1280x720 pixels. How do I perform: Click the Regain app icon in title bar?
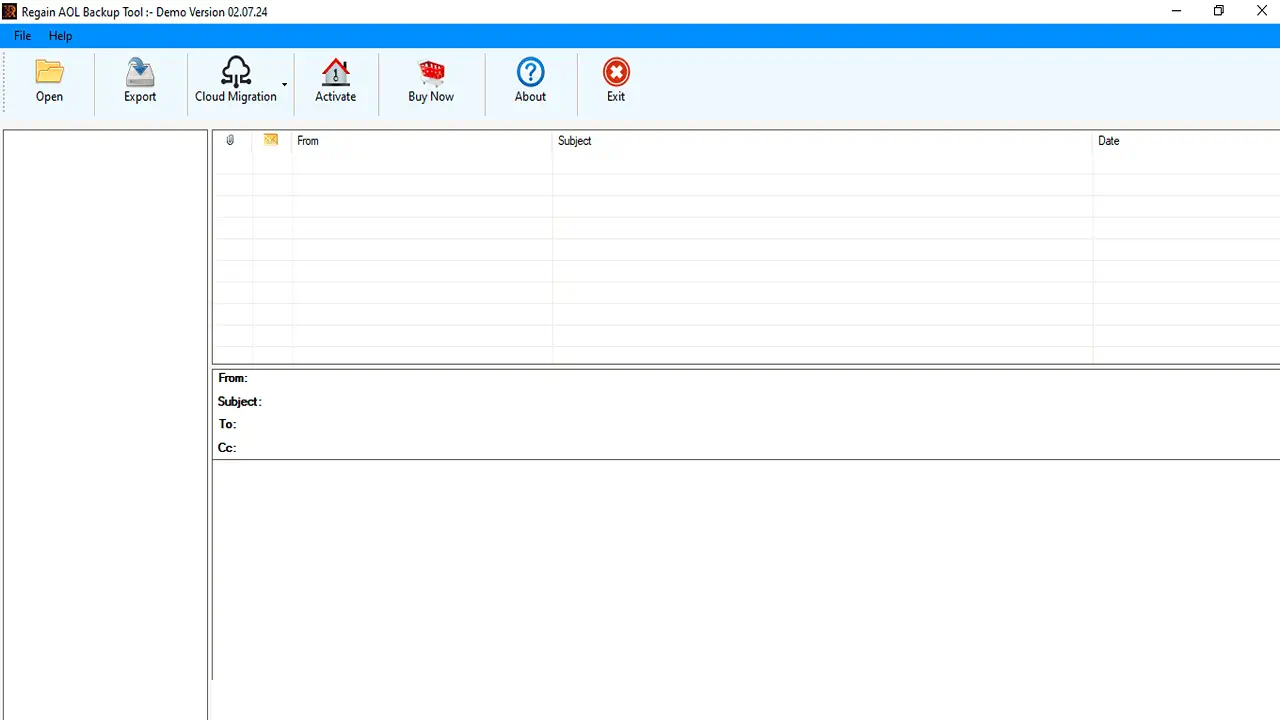(x=10, y=12)
